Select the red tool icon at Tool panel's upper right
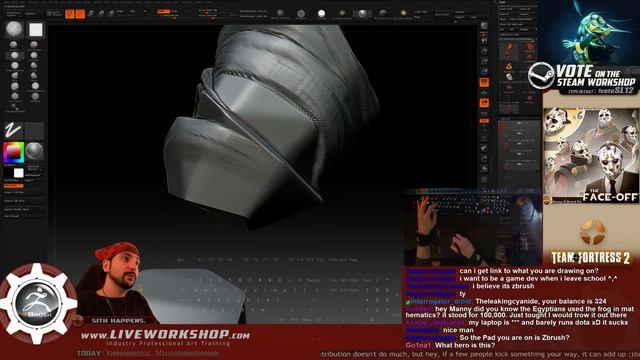The image size is (640, 360). click(x=529, y=47)
